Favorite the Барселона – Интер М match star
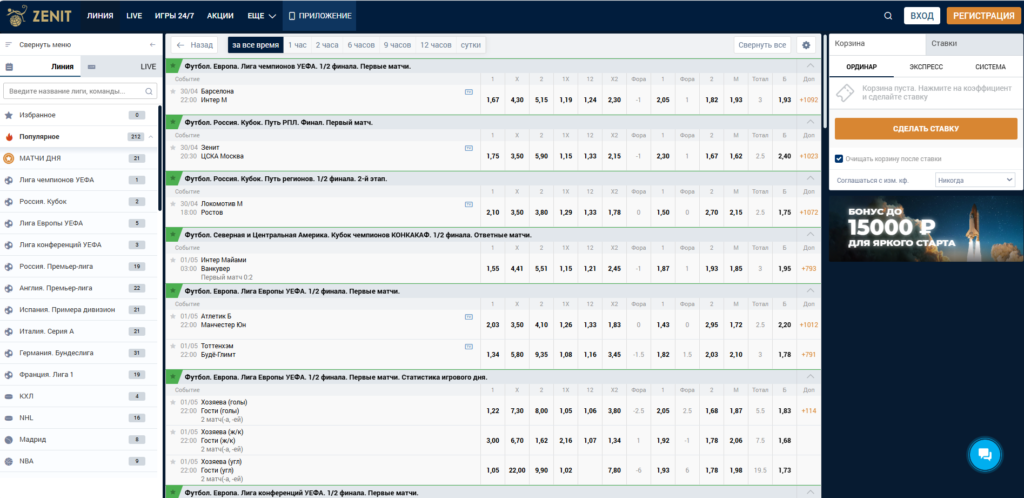This screenshot has width=1024, height=498. point(173,91)
